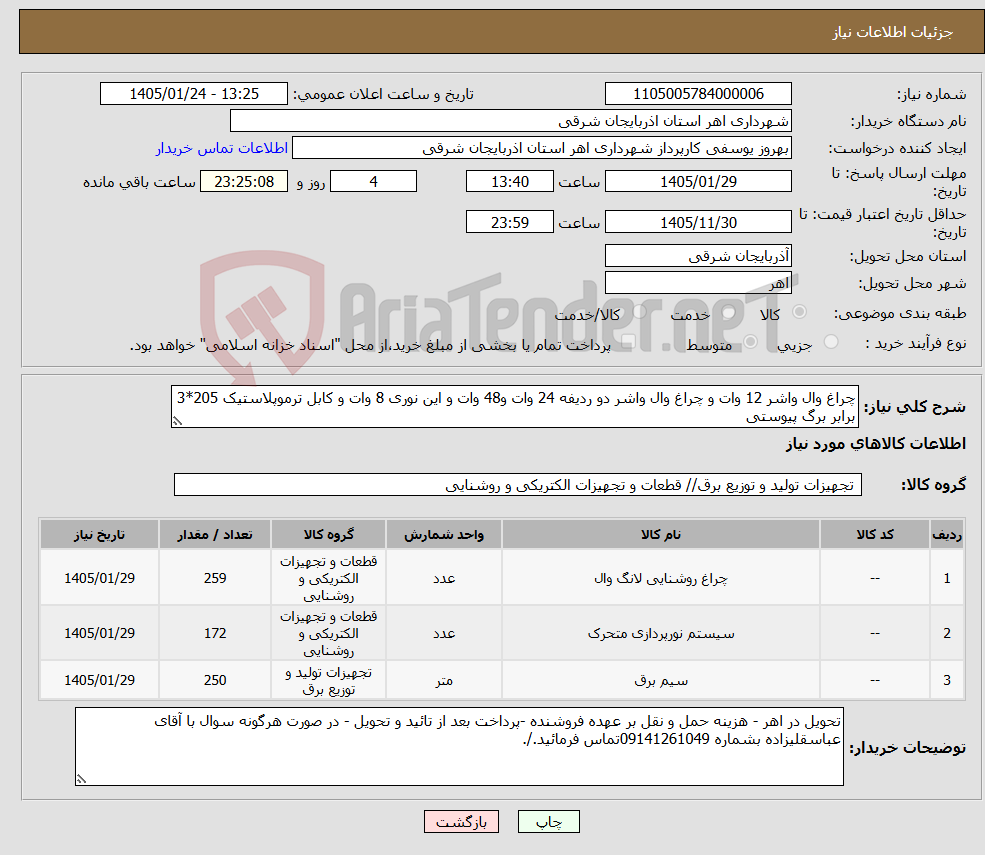Click resize handle of need description textarea
985x855 pixels.
(x=177, y=422)
